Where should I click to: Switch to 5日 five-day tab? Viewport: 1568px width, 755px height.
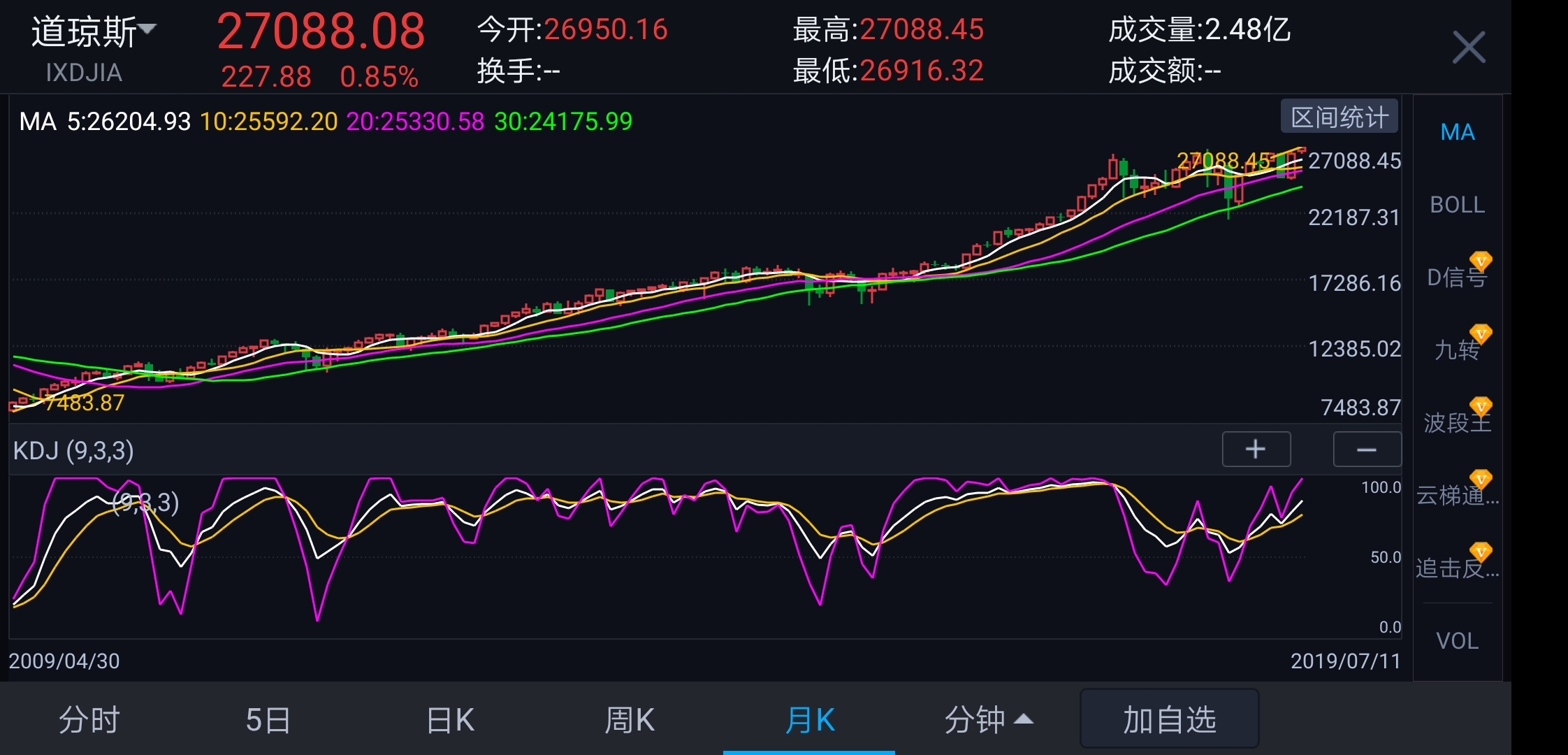click(268, 719)
